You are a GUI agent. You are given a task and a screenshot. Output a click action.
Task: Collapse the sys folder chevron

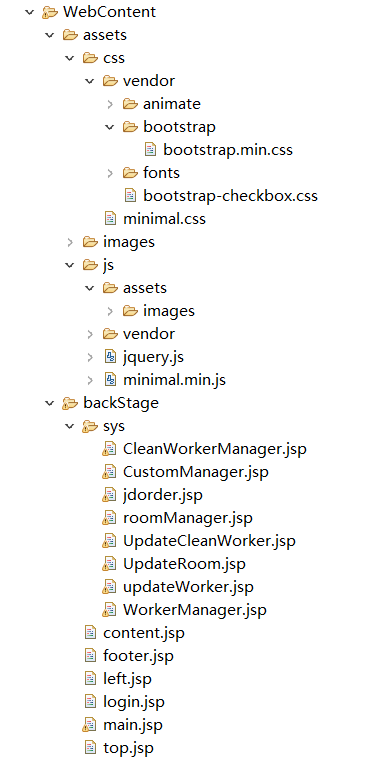coord(70,426)
